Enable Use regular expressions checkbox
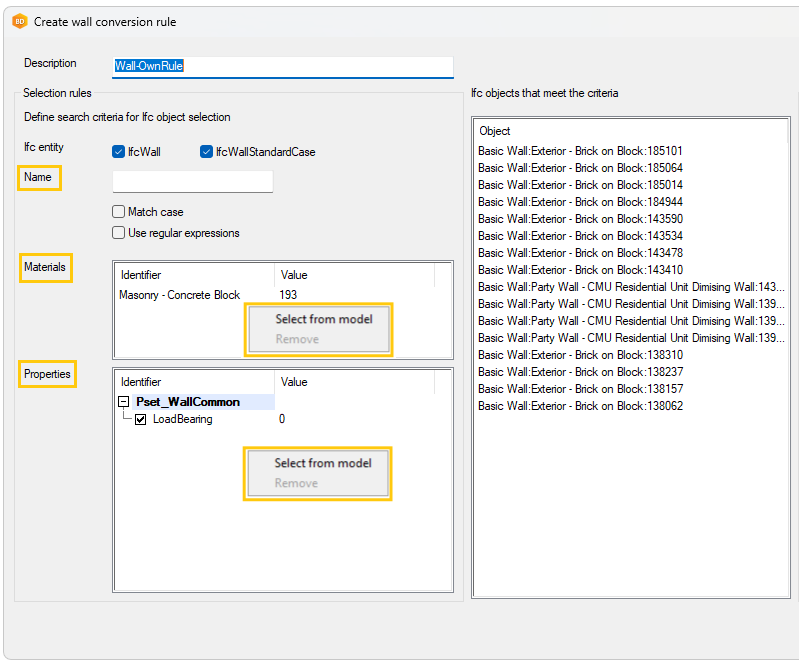799x669 pixels. coord(119,233)
